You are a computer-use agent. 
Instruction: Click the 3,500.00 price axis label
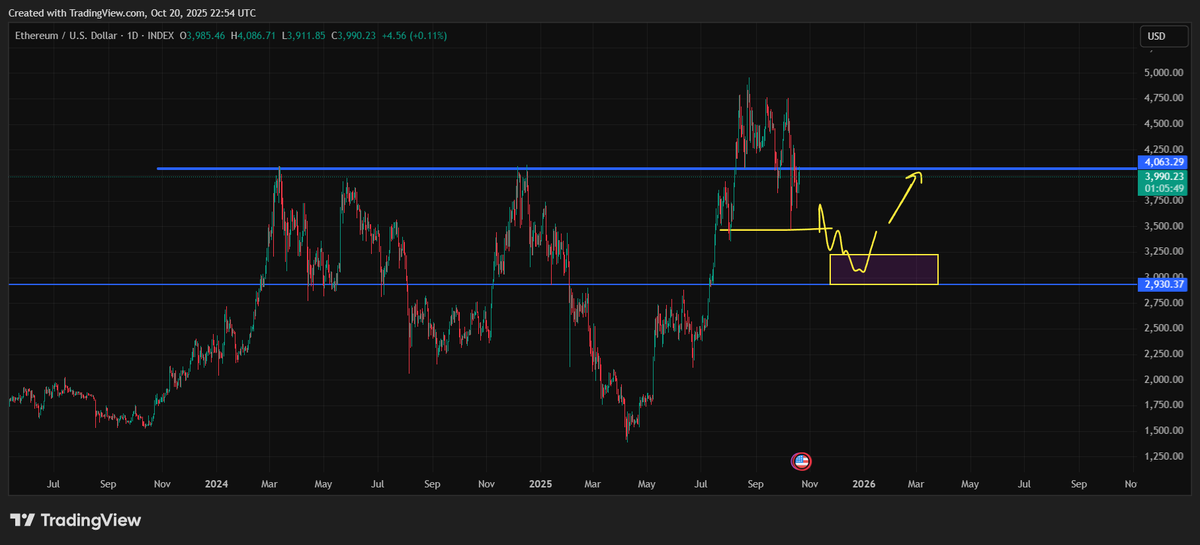pyautogui.click(x=1164, y=226)
